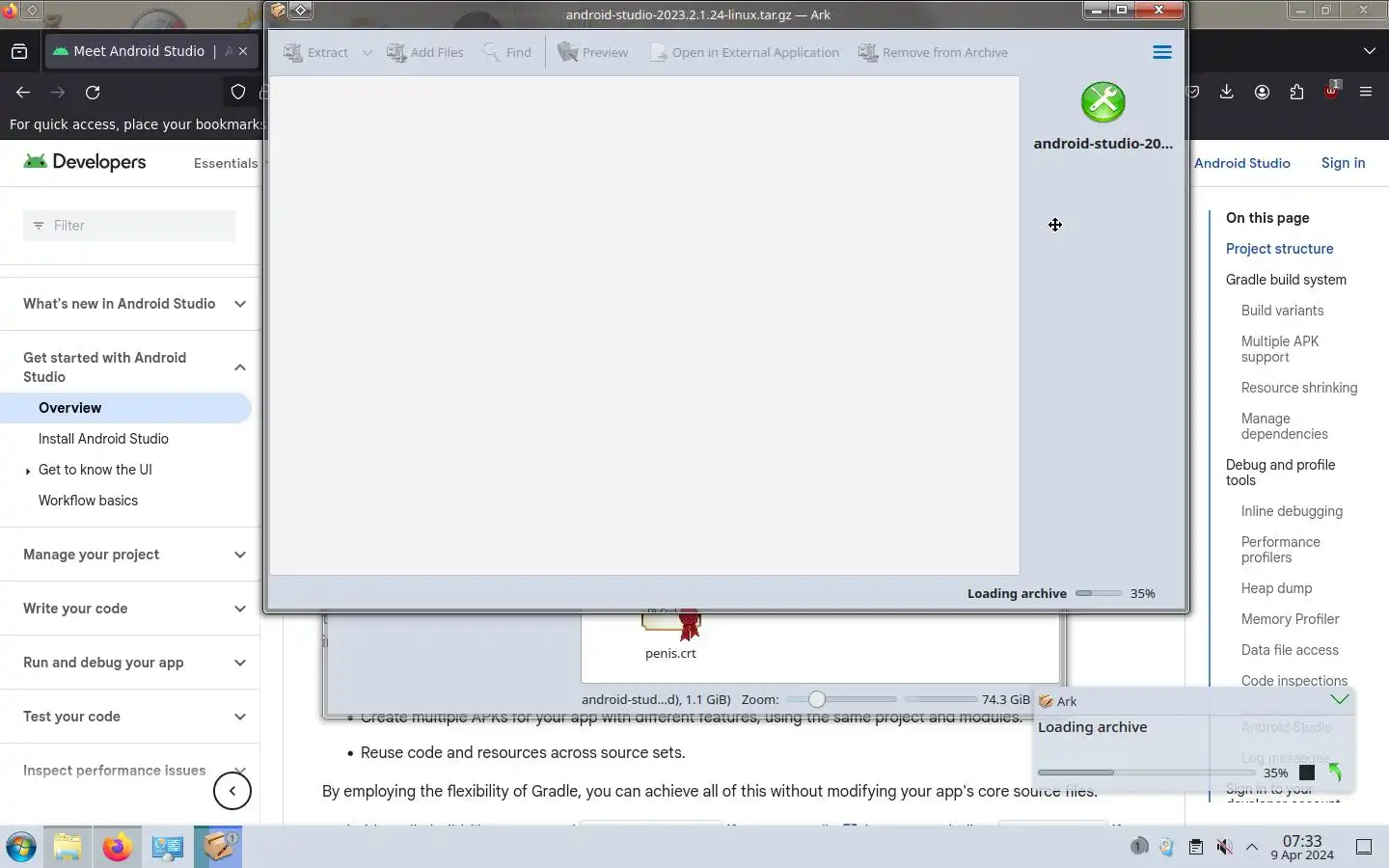The image size is (1389, 868).
Task: Collapse the sidebar with the round arrow button
Action: [x=232, y=791]
